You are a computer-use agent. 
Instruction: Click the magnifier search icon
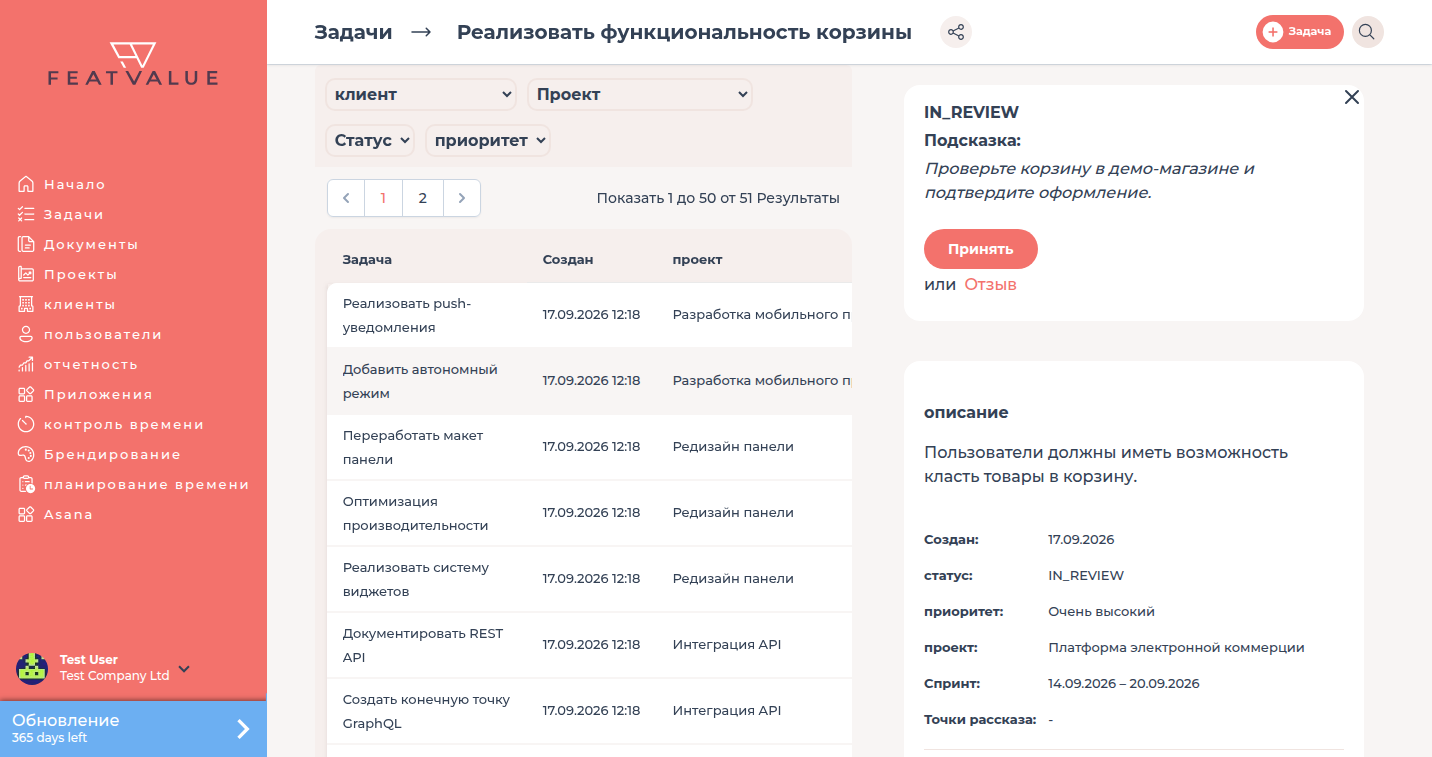tap(1367, 32)
